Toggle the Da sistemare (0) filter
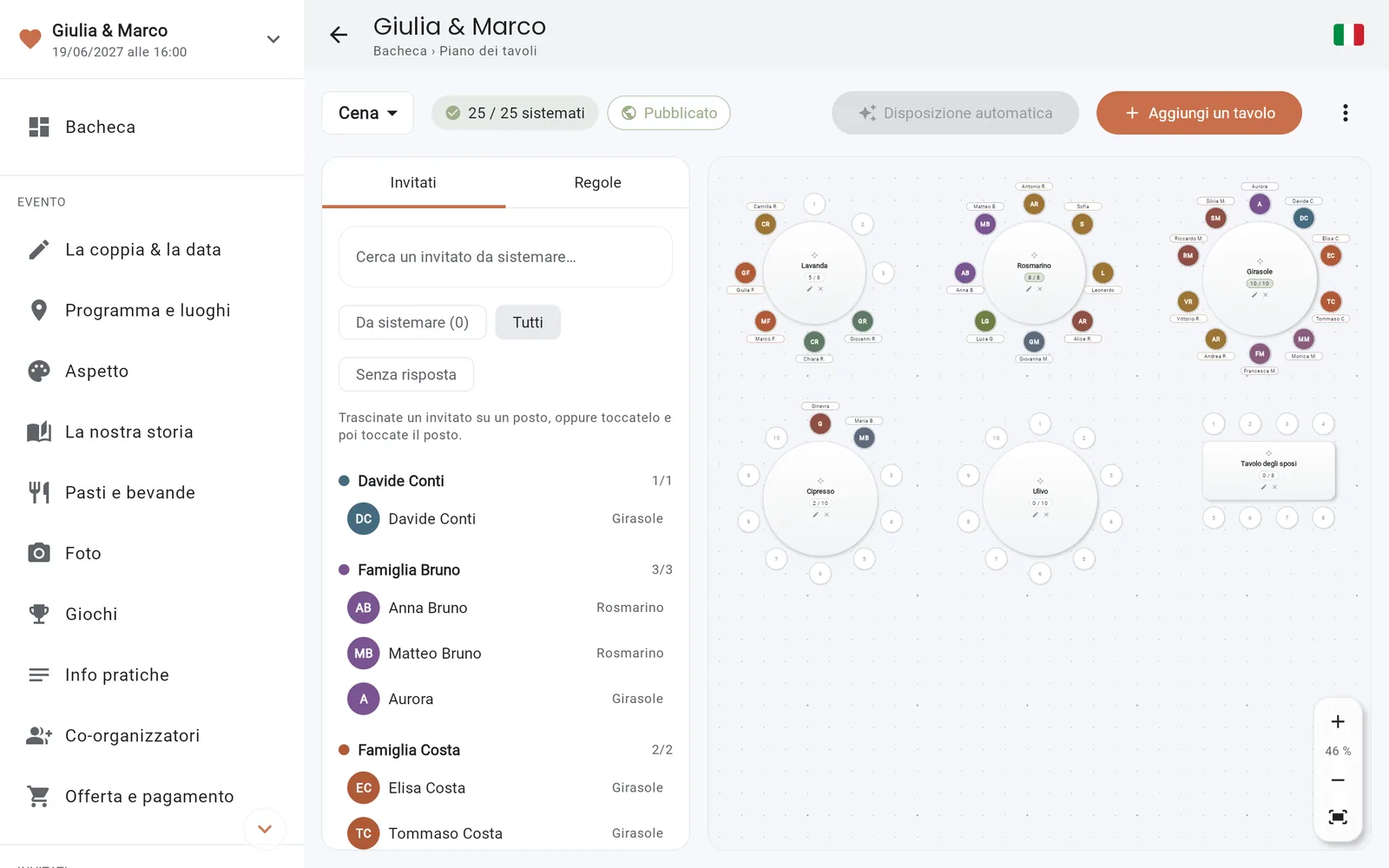 coord(412,322)
